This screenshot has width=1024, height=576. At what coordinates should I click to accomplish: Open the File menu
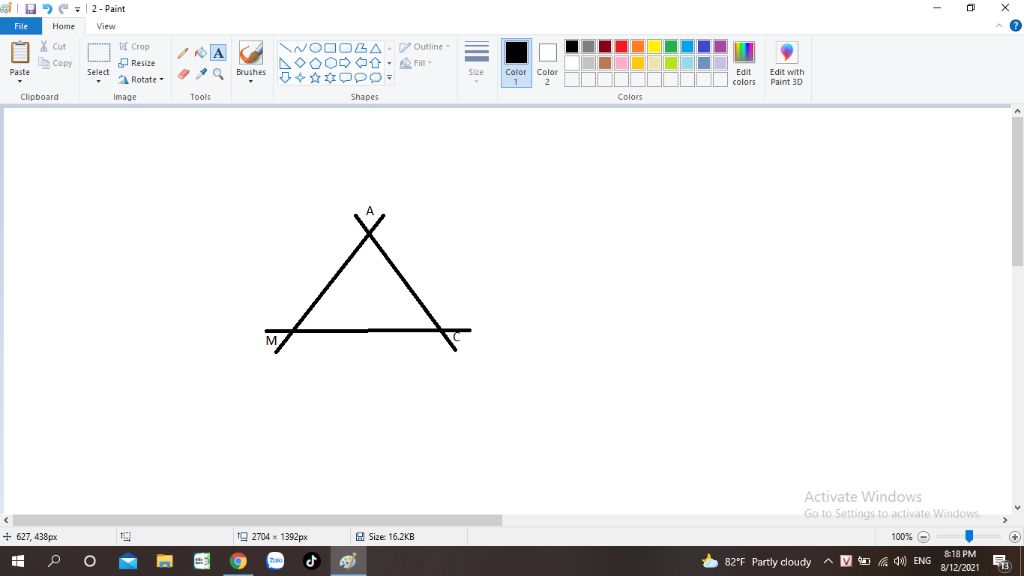pos(21,26)
